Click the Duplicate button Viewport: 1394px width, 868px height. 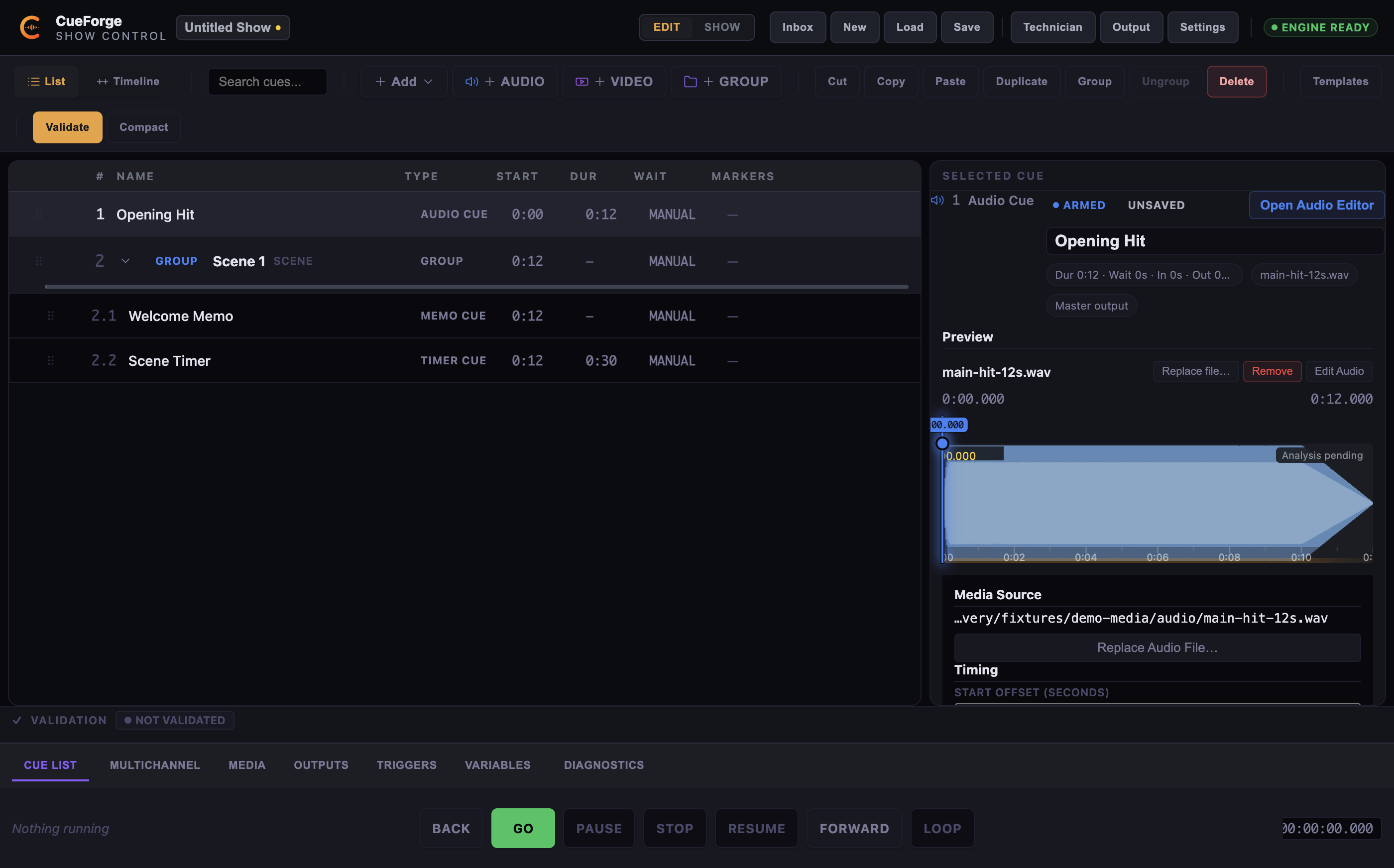point(1022,82)
